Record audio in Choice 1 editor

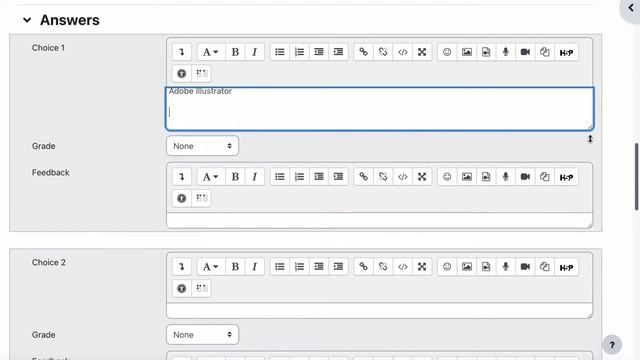click(506, 52)
